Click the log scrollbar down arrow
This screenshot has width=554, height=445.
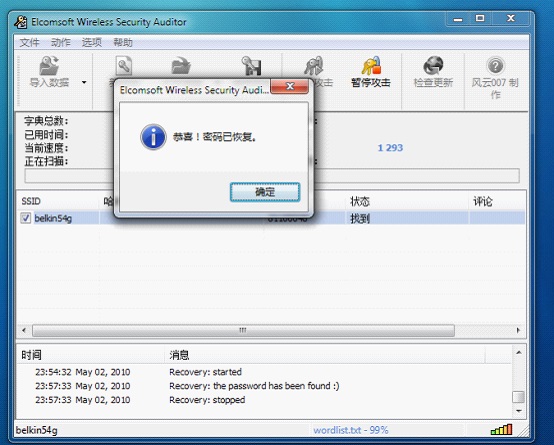[518, 411]
